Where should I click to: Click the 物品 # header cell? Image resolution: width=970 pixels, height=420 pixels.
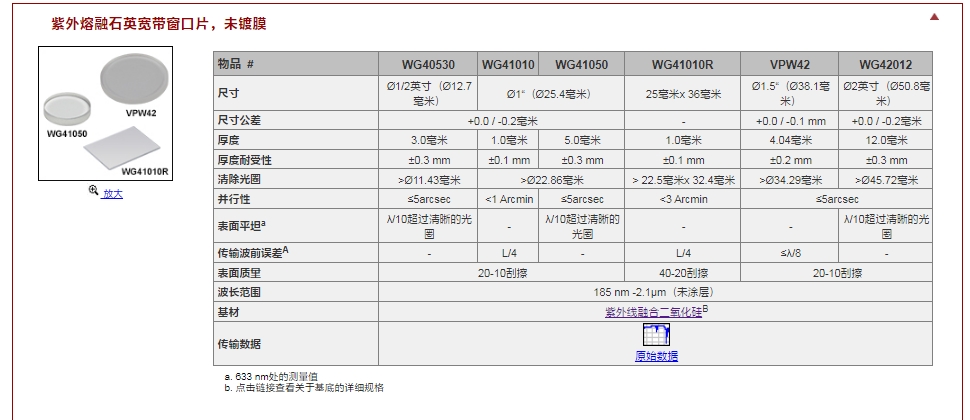(x=296, y=64)
